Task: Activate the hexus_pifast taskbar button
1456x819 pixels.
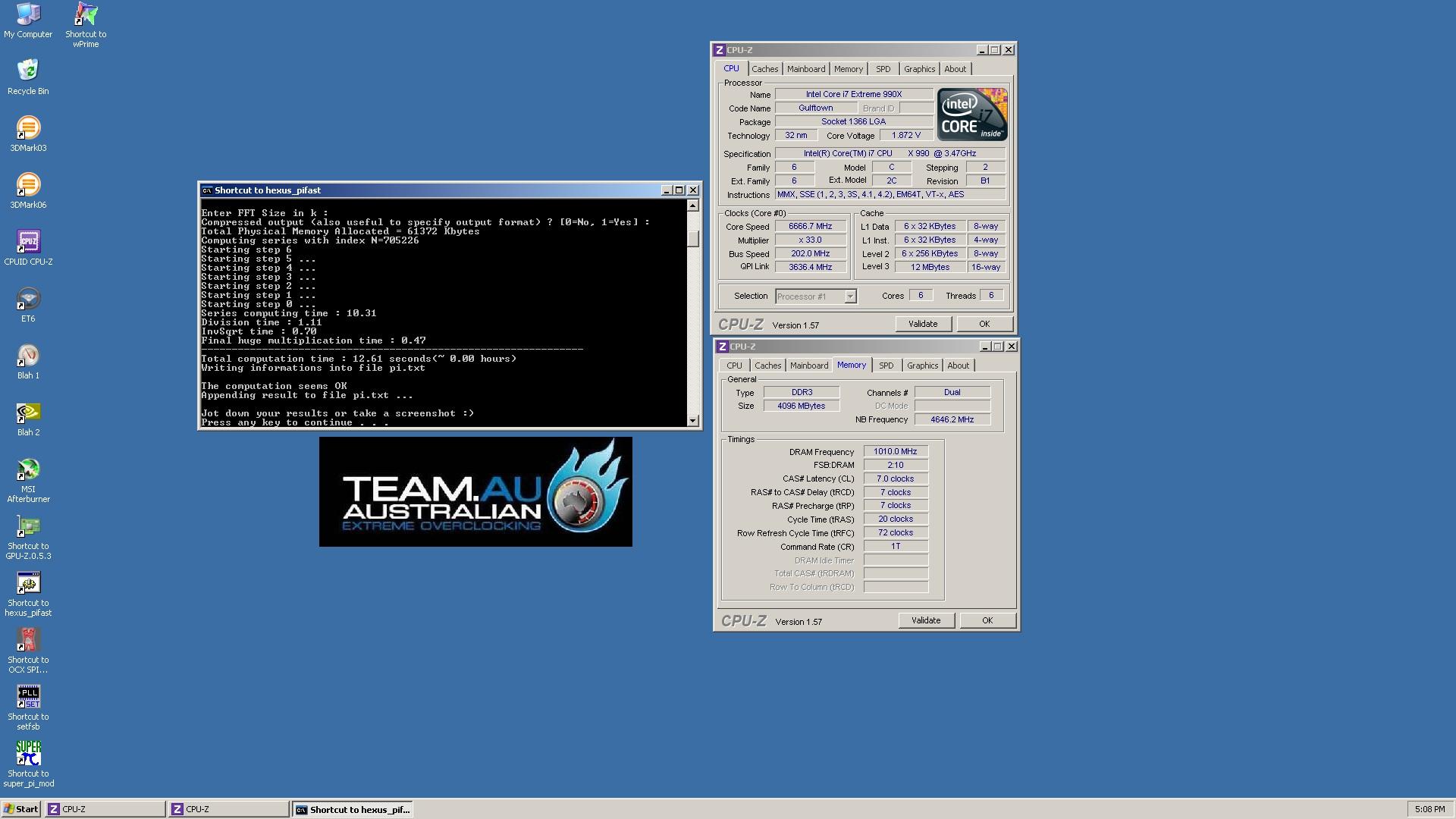Action: [x=353, y=809]
